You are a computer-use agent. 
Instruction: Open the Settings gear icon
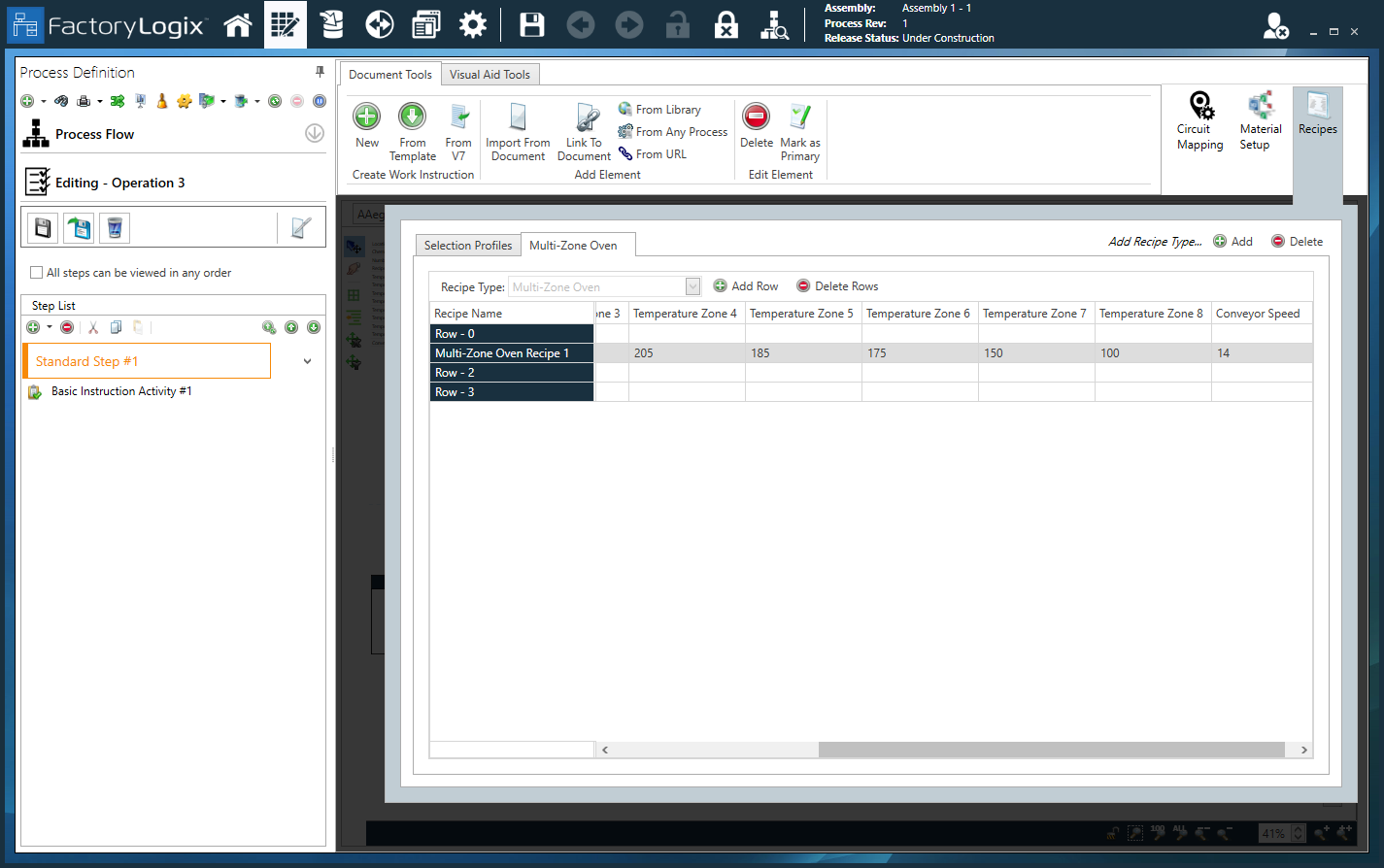coord(473,25)
